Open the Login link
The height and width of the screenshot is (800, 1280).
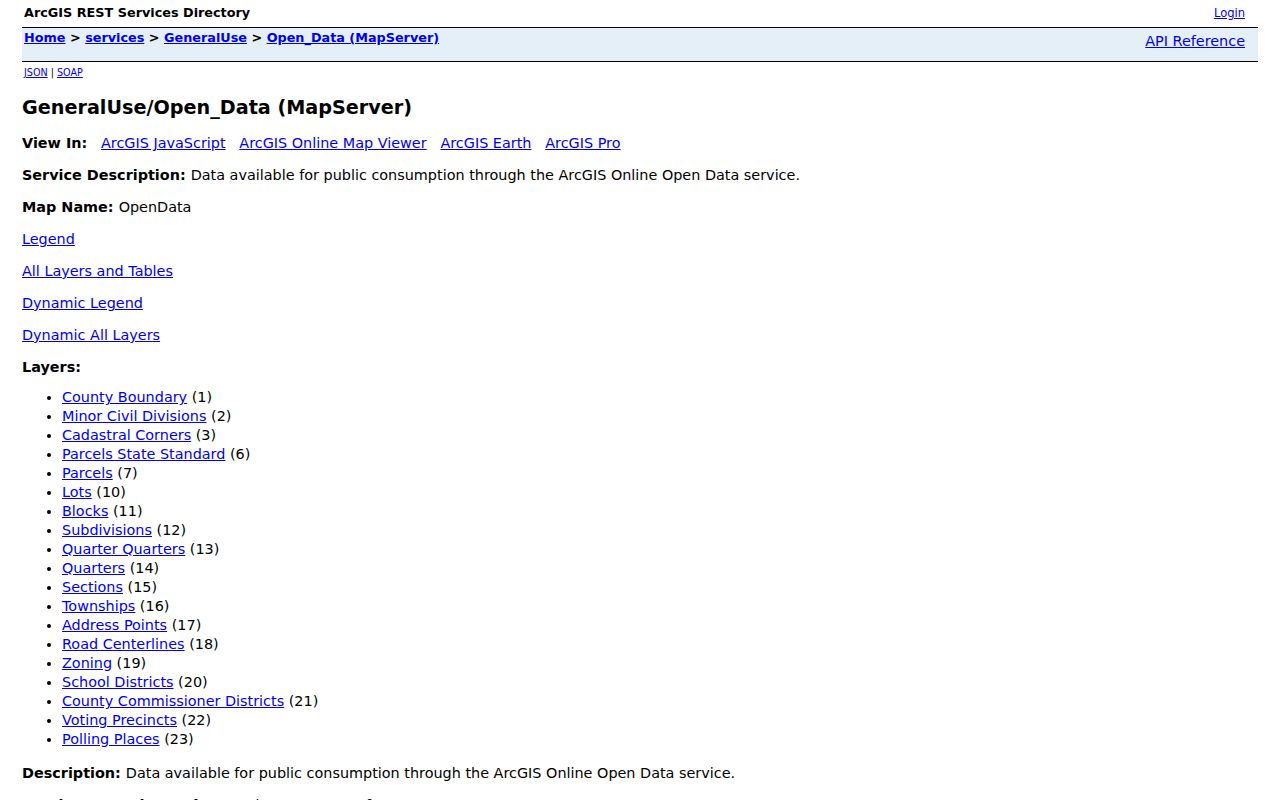pos(1229,13)
